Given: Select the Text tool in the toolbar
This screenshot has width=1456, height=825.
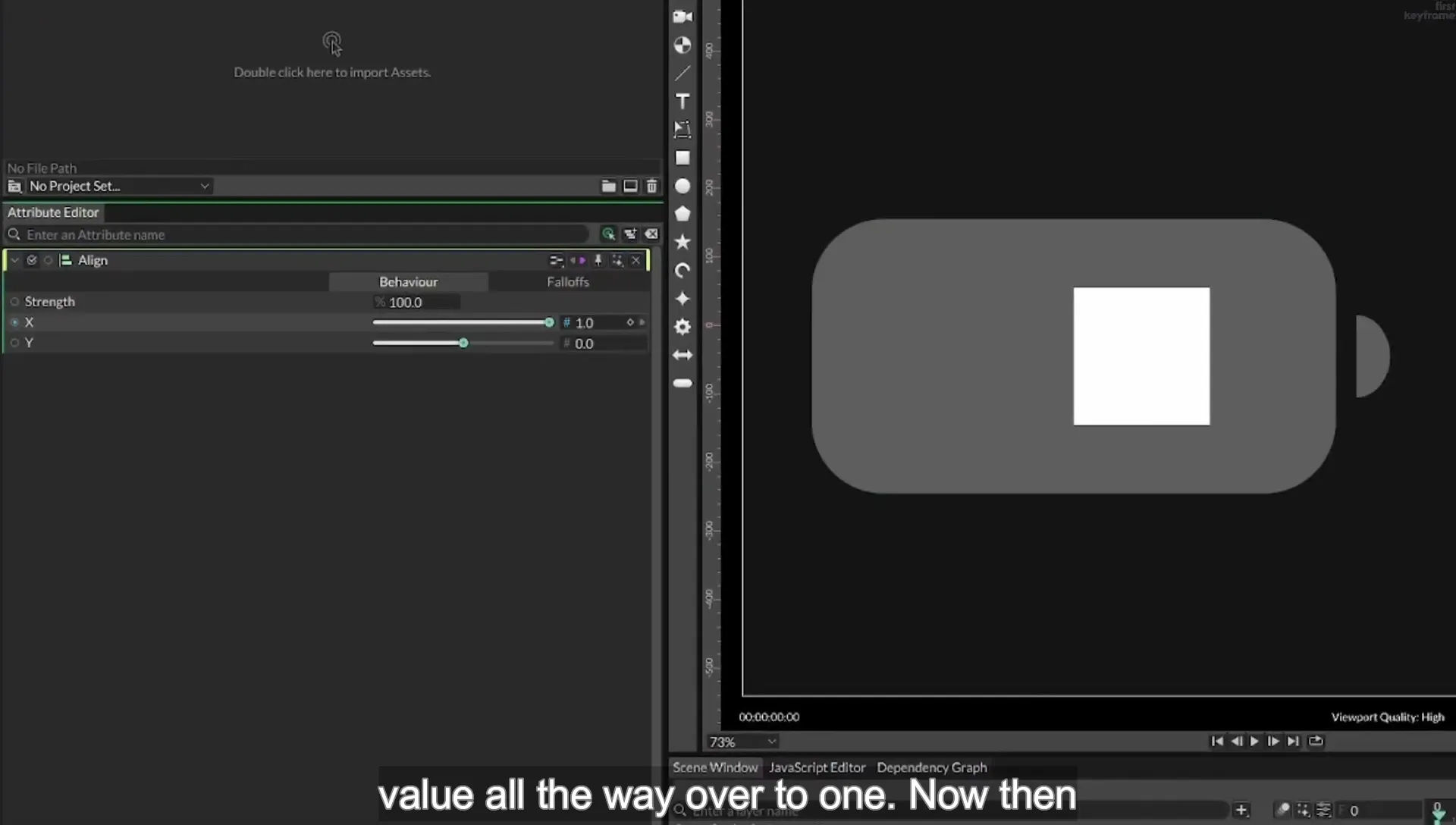Looking at the screenshot, I should pos(682,102).
